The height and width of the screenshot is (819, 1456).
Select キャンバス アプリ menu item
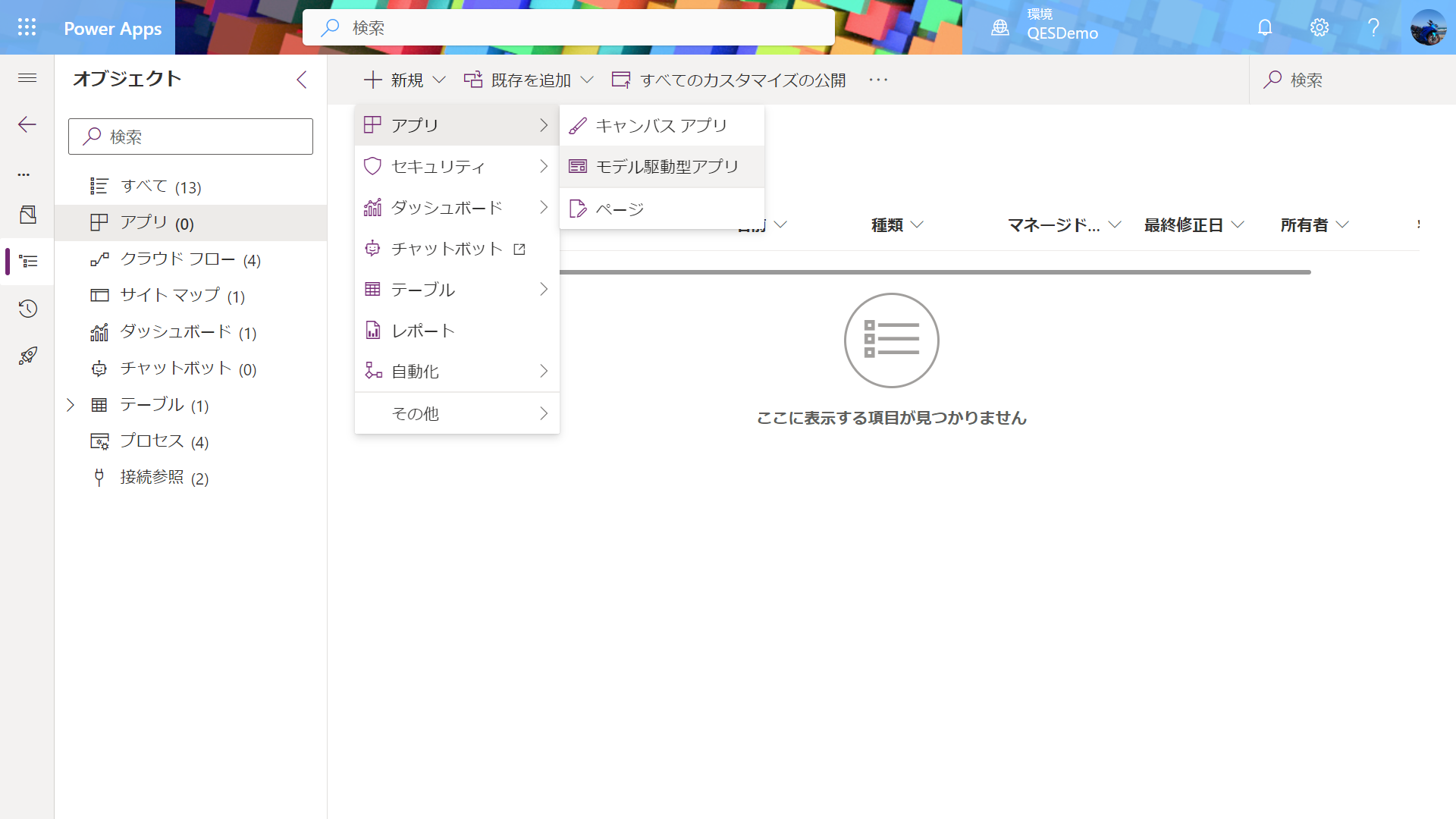tap(661, 125)
